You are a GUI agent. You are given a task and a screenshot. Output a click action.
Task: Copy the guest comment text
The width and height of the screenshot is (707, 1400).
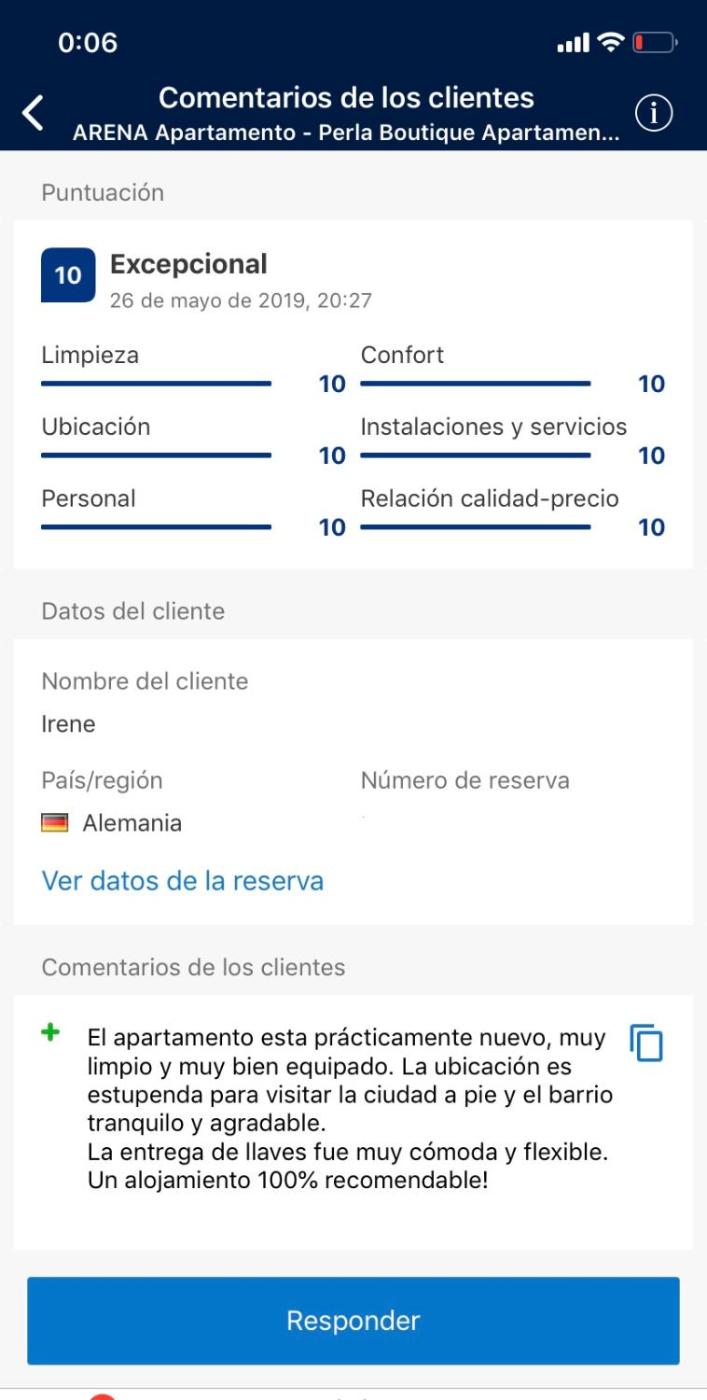tap(647, 1042)
